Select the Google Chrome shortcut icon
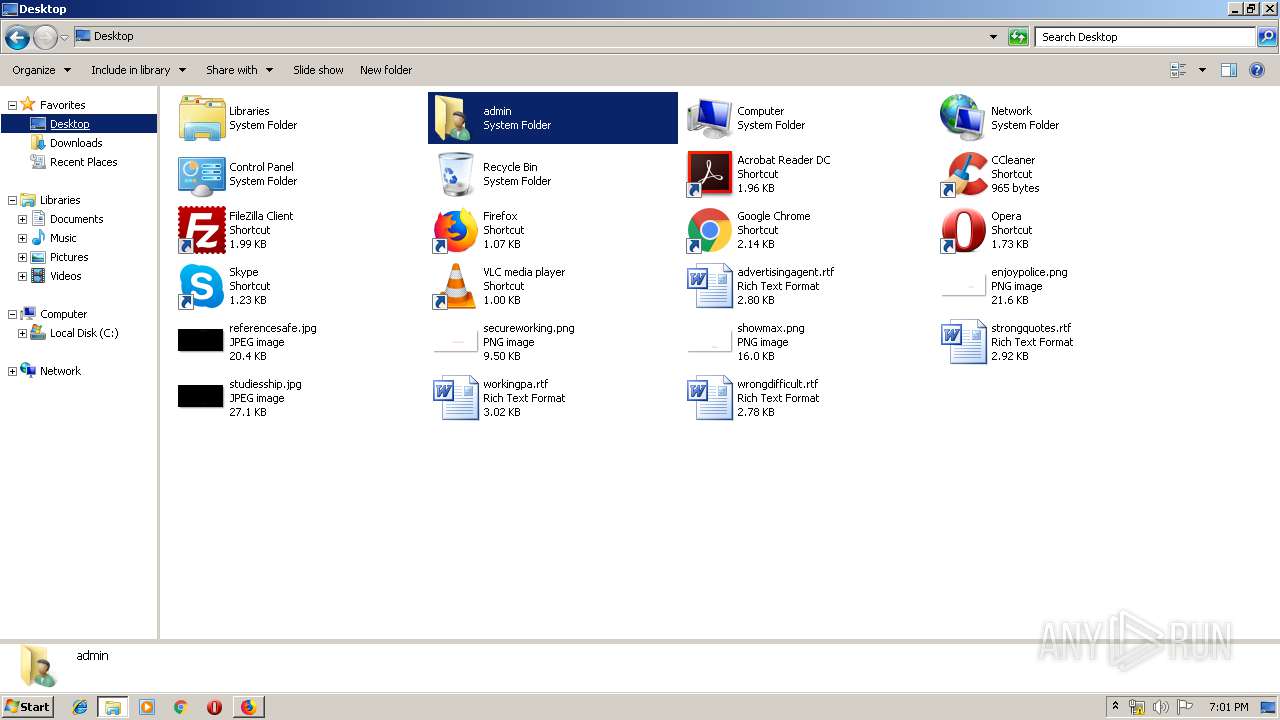The width and height of the screenshot is (1280, 720). click(x=710, y=230)
